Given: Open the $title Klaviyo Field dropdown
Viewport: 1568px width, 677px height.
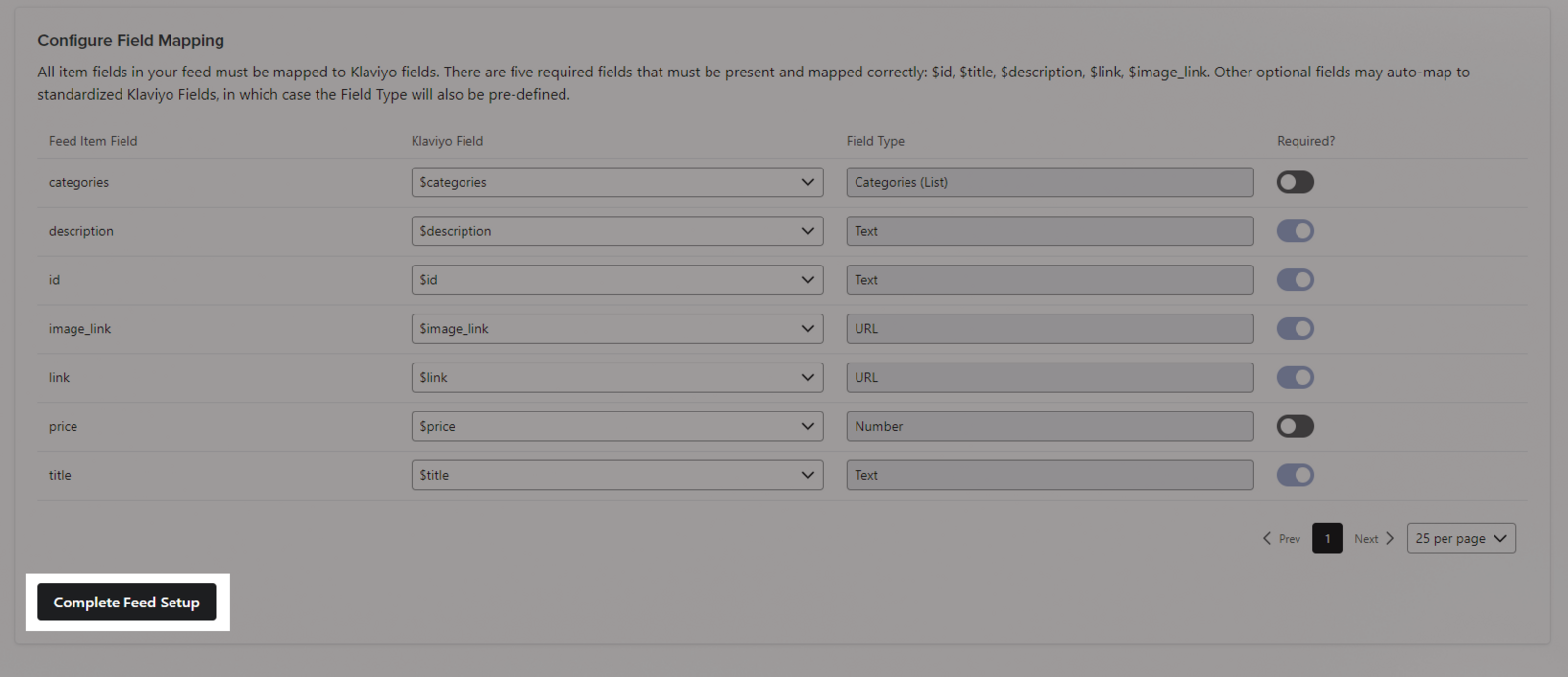Looking at the screenshot, I should [617, 475].
